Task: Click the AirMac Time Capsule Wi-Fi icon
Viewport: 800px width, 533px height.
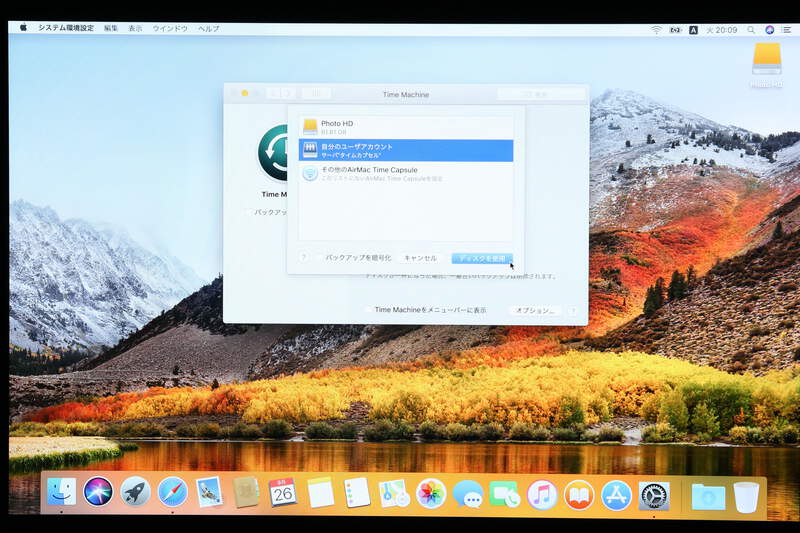Action: (x=310, y=173)
